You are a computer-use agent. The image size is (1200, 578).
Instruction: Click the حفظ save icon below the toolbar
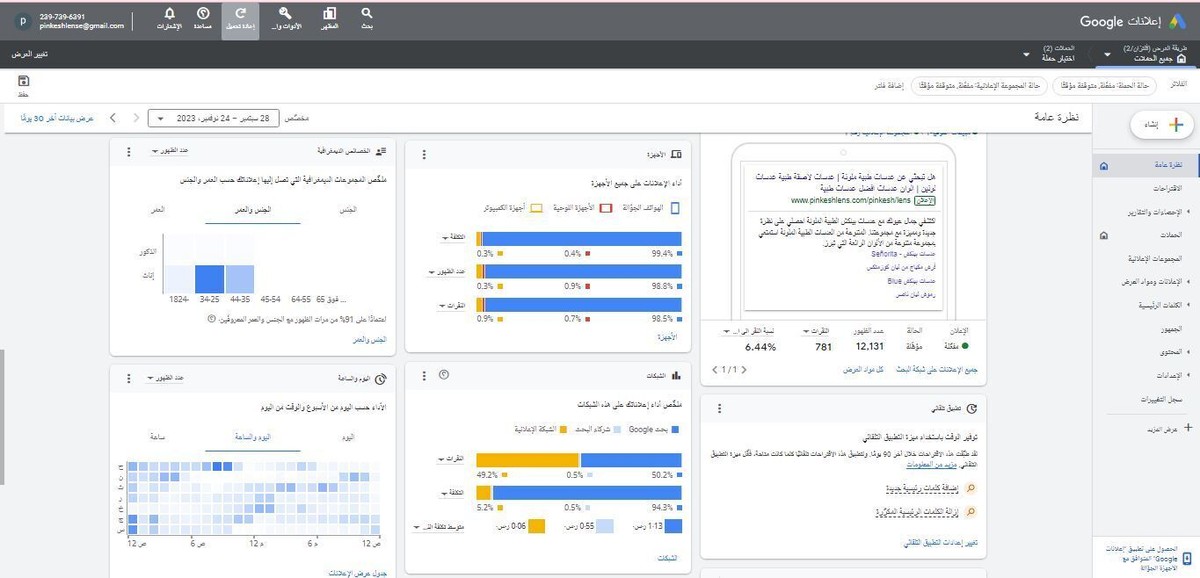(25, 84)
